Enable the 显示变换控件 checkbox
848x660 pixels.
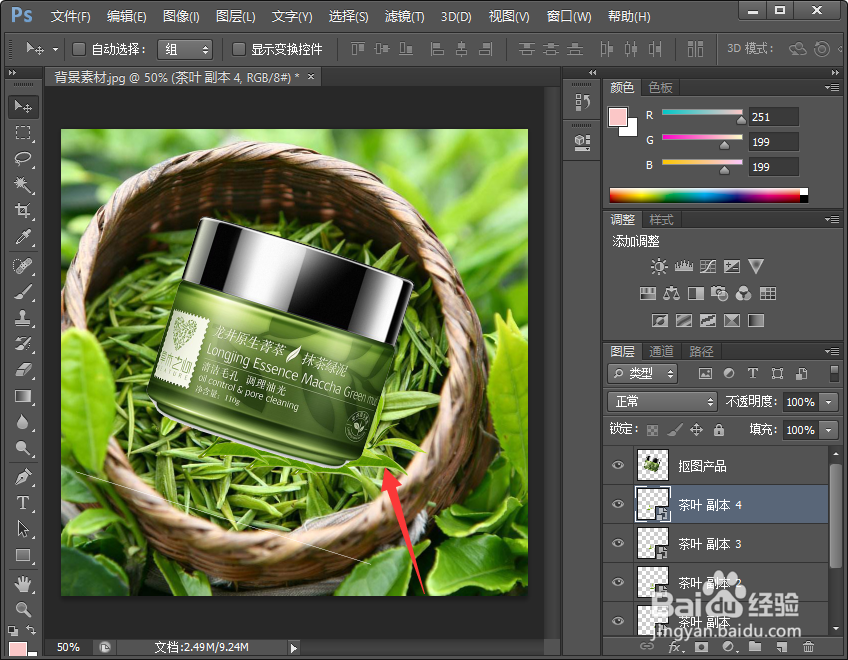[x=238, y=49]
